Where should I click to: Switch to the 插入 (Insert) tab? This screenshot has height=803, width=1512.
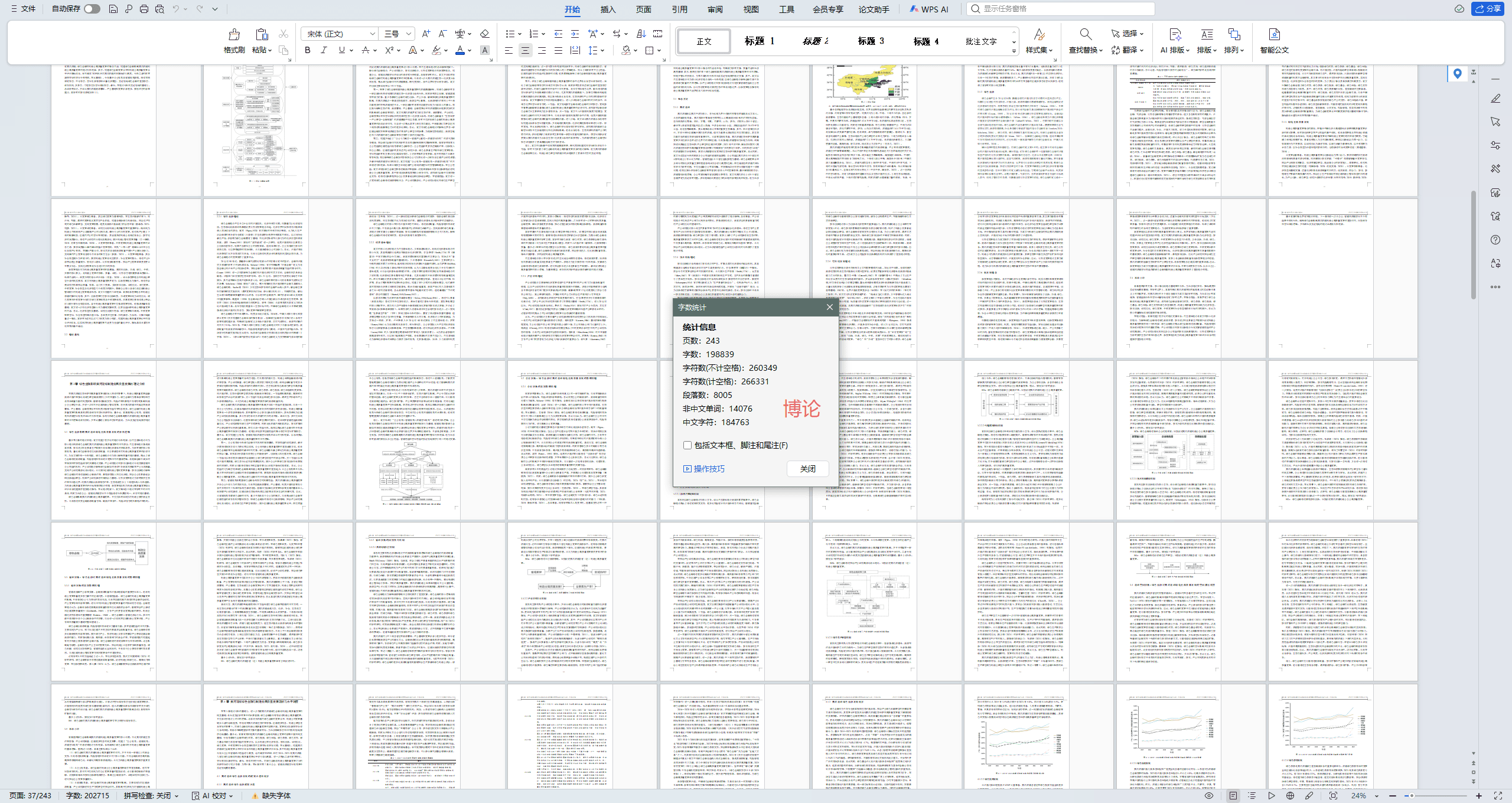pos(608,9)
